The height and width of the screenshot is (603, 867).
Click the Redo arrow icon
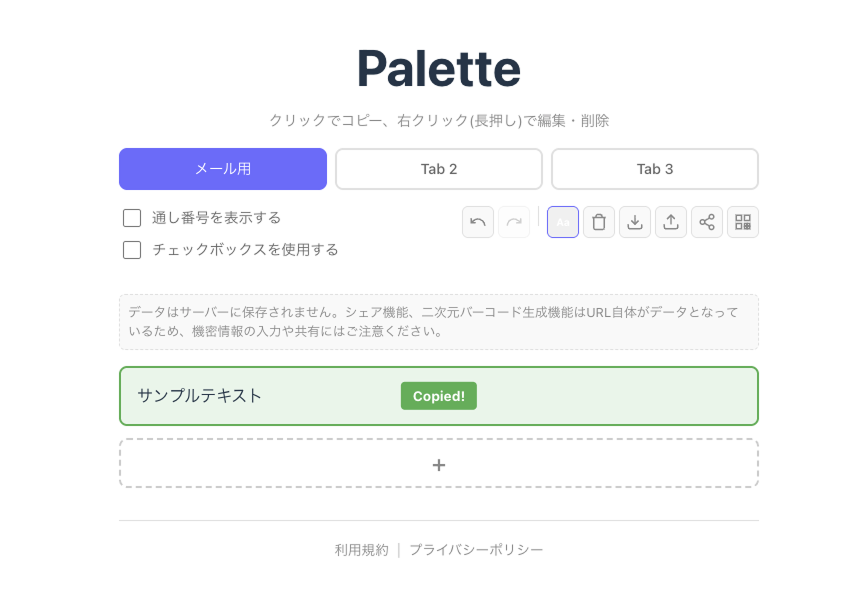513,222
